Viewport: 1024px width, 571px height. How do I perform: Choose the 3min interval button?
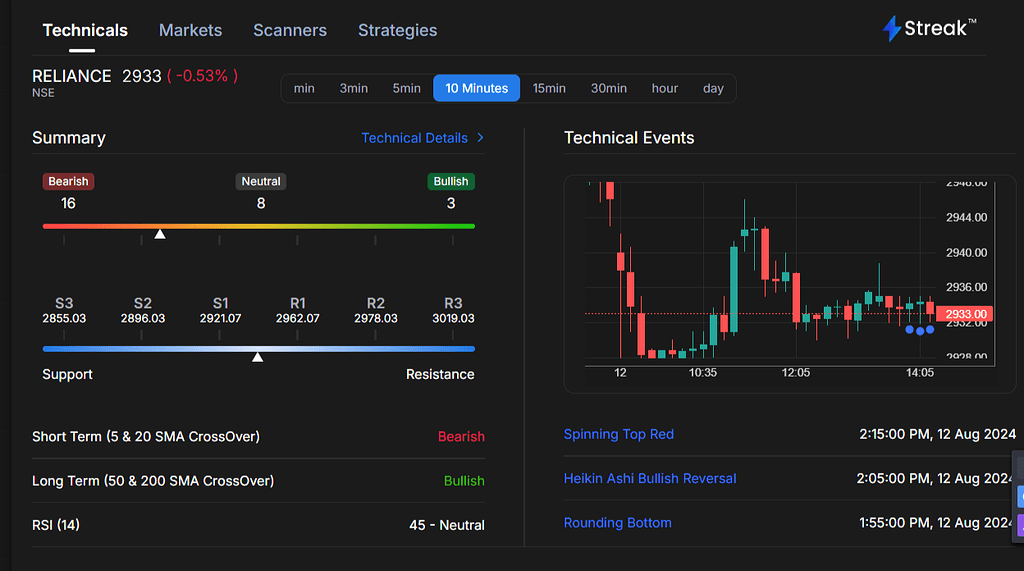tap(353, 88)
